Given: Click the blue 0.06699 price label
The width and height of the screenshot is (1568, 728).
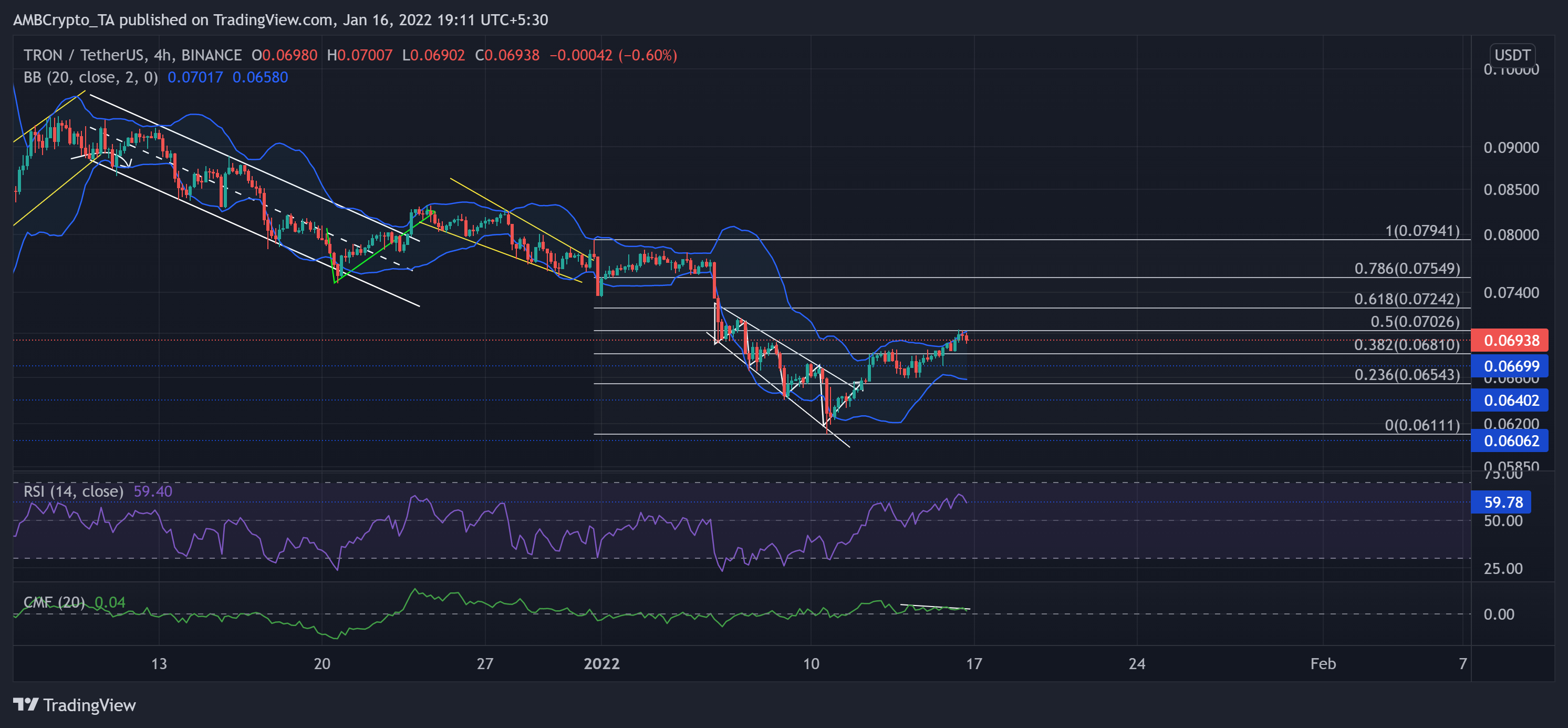Looking at the screenshot, I should pos(1510,366).
